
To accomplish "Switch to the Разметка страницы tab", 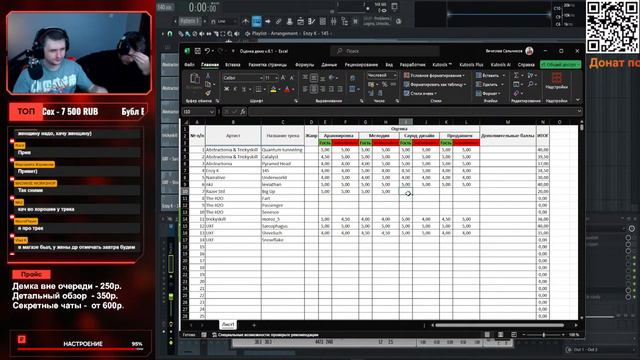I will tap(267, 64).
